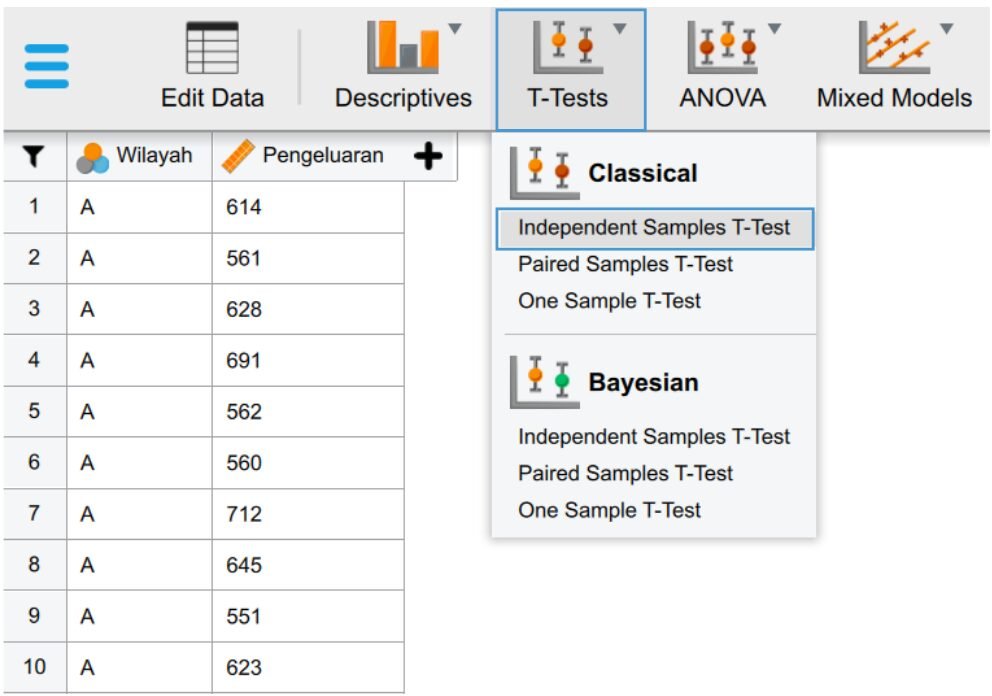Click the filter funnel icon
This screenshot has width=992, height=696.
click(x=34, y=156)
